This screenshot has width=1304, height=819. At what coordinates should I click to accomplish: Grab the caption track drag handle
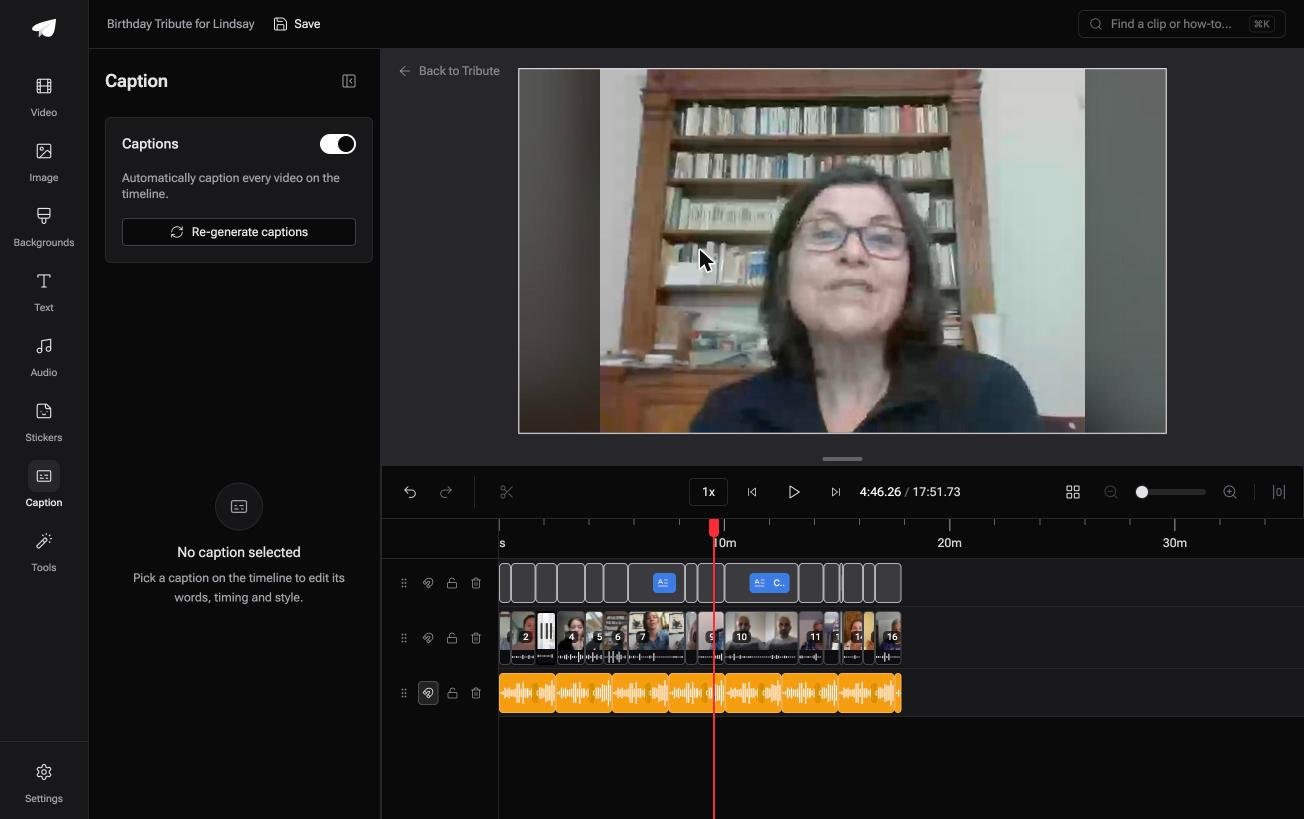pyautogui.click(x=404, y=583)
